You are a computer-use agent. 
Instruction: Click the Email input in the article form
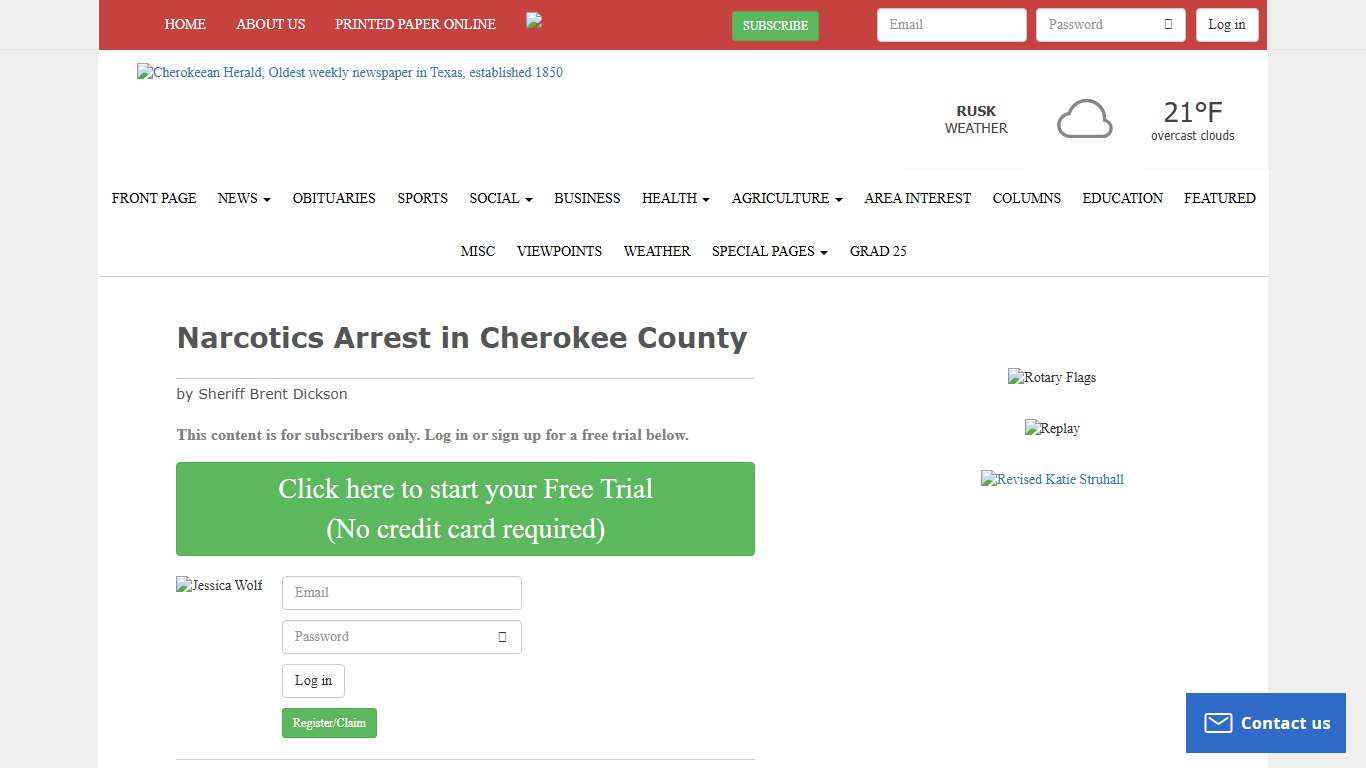401,592
